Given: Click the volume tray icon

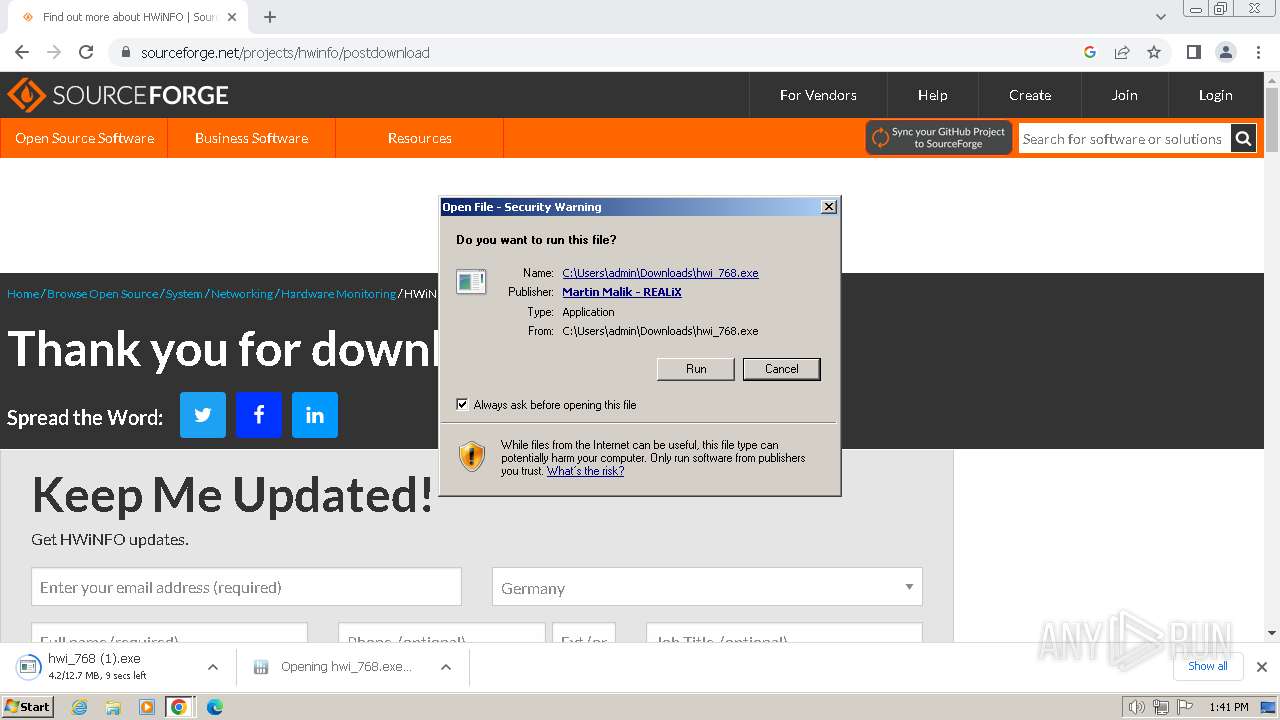Looking at the screenshot, I should (x=1136, y=707).
